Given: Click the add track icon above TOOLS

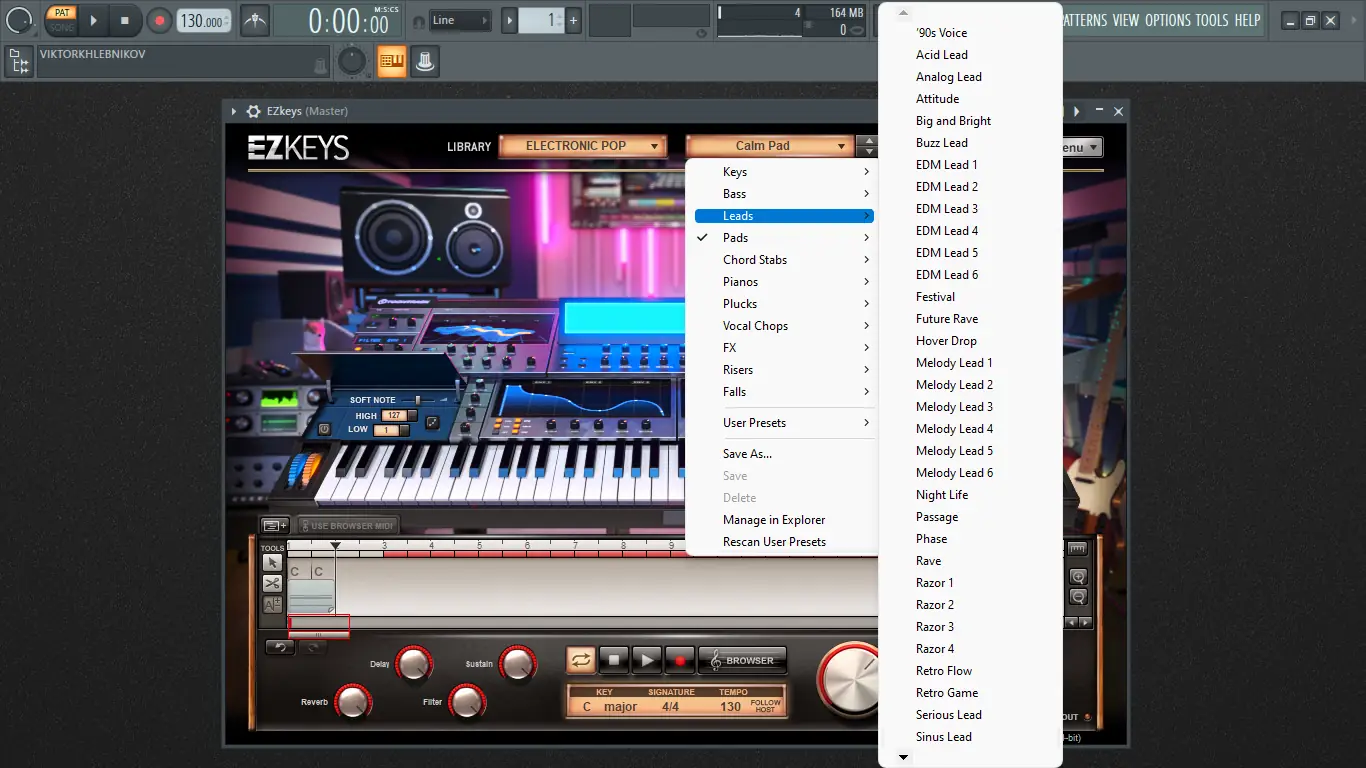Looking at the screenshot, I should 275,525.
